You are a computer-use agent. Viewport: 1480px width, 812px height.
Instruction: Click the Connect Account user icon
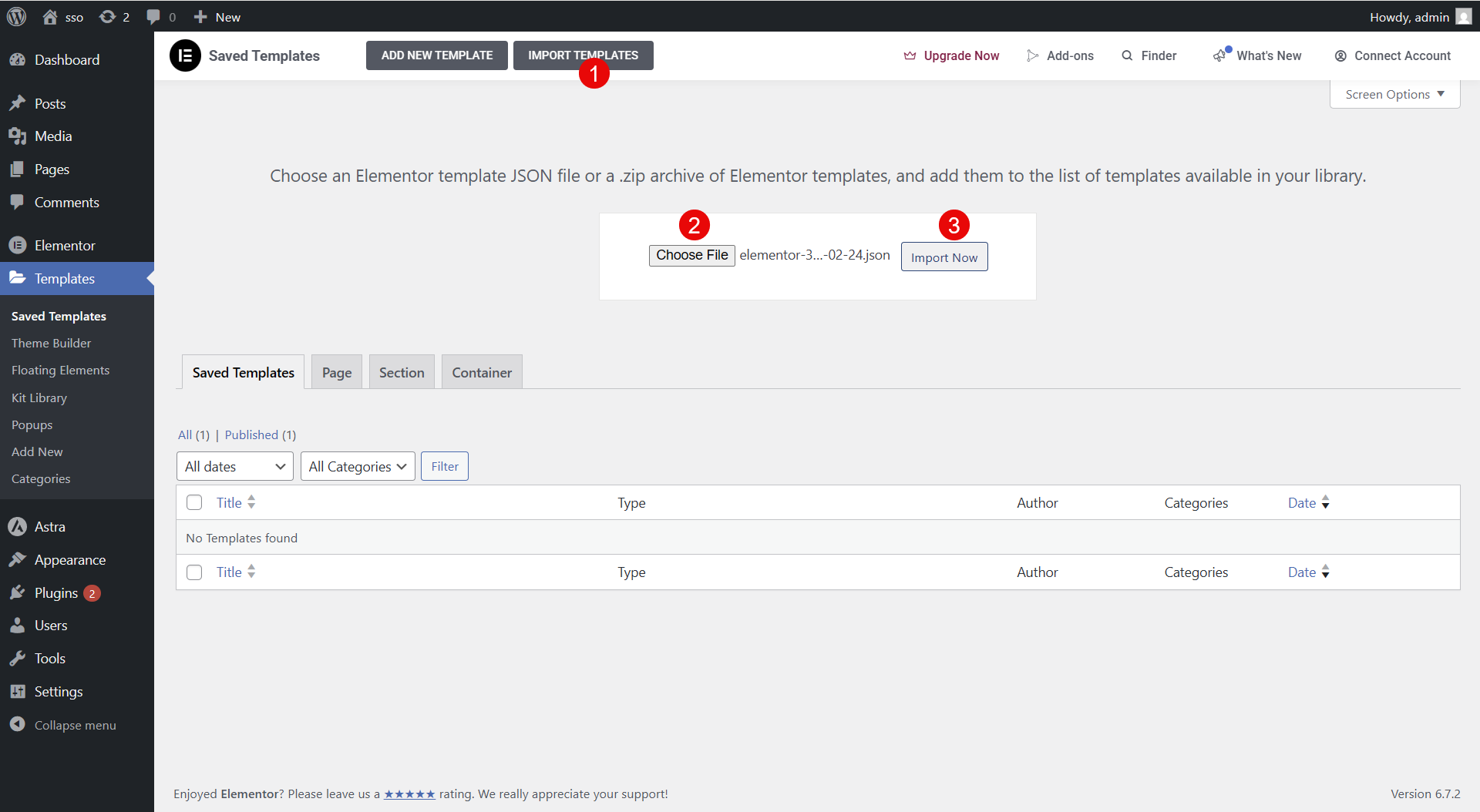point(1340,55)
